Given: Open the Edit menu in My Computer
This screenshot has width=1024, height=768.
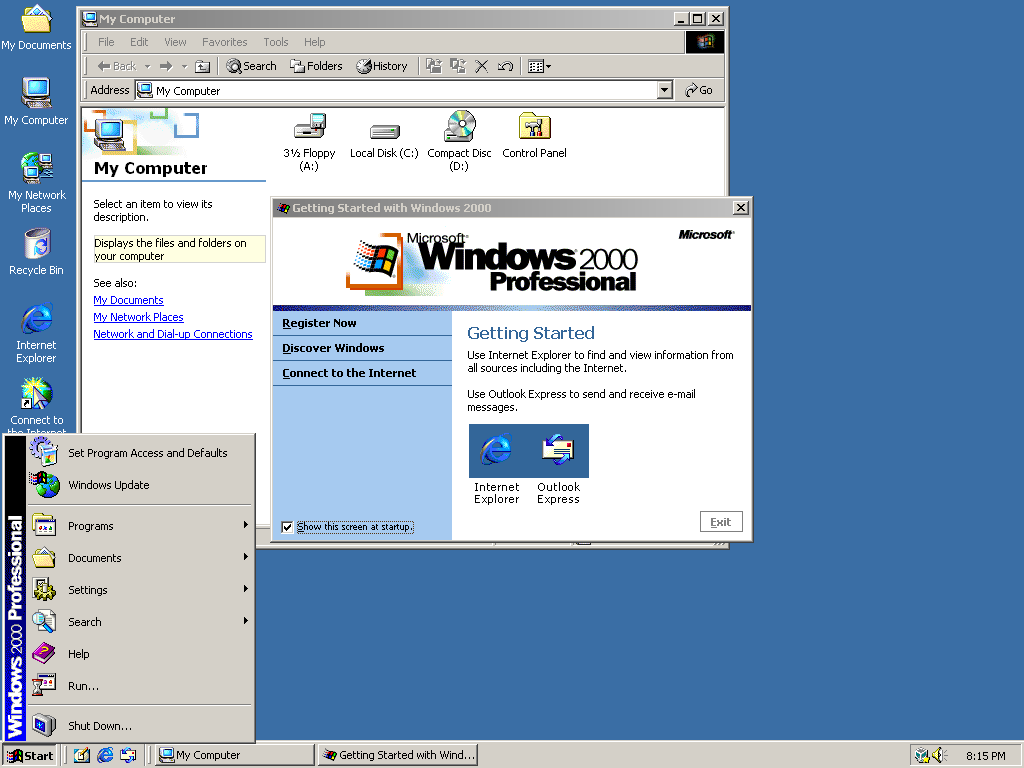Looking at the screenshot, I should click(x=139, y=42).
